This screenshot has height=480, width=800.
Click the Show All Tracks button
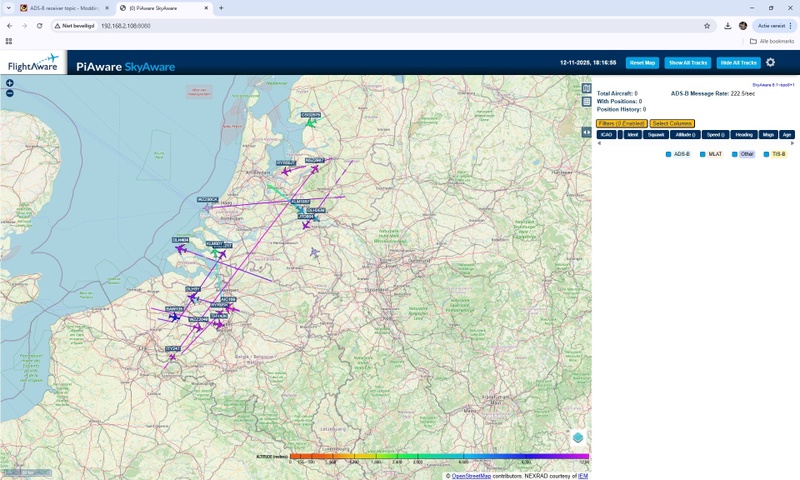[x=687, y=63]
